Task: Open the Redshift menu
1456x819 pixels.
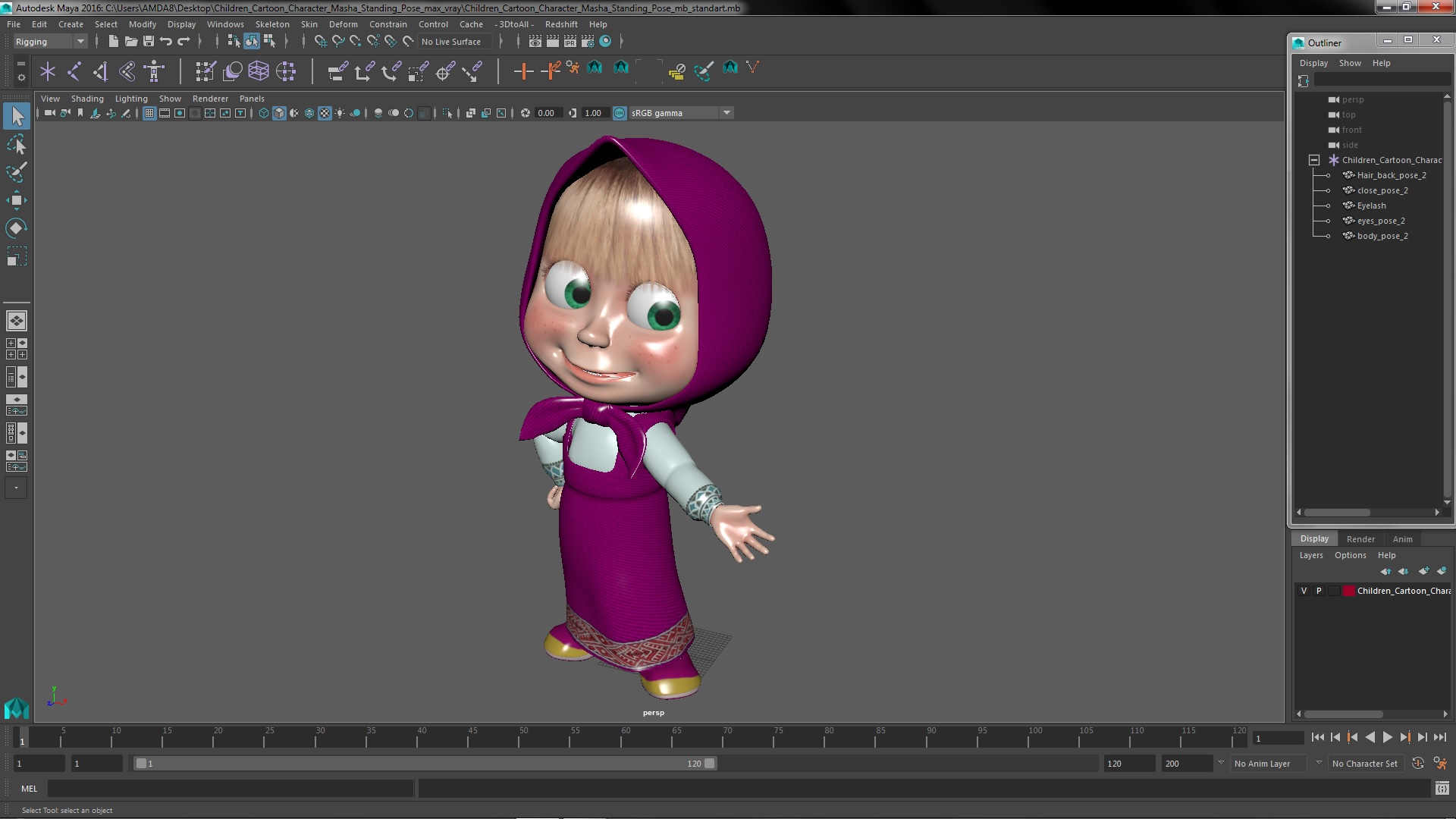Action: point(561,24)
